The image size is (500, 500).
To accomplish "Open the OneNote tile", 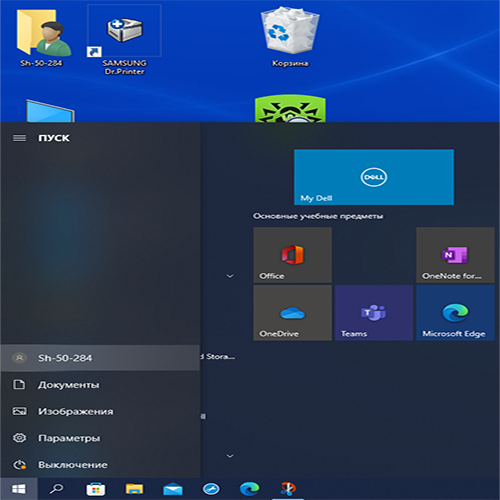I will (455, 255).
